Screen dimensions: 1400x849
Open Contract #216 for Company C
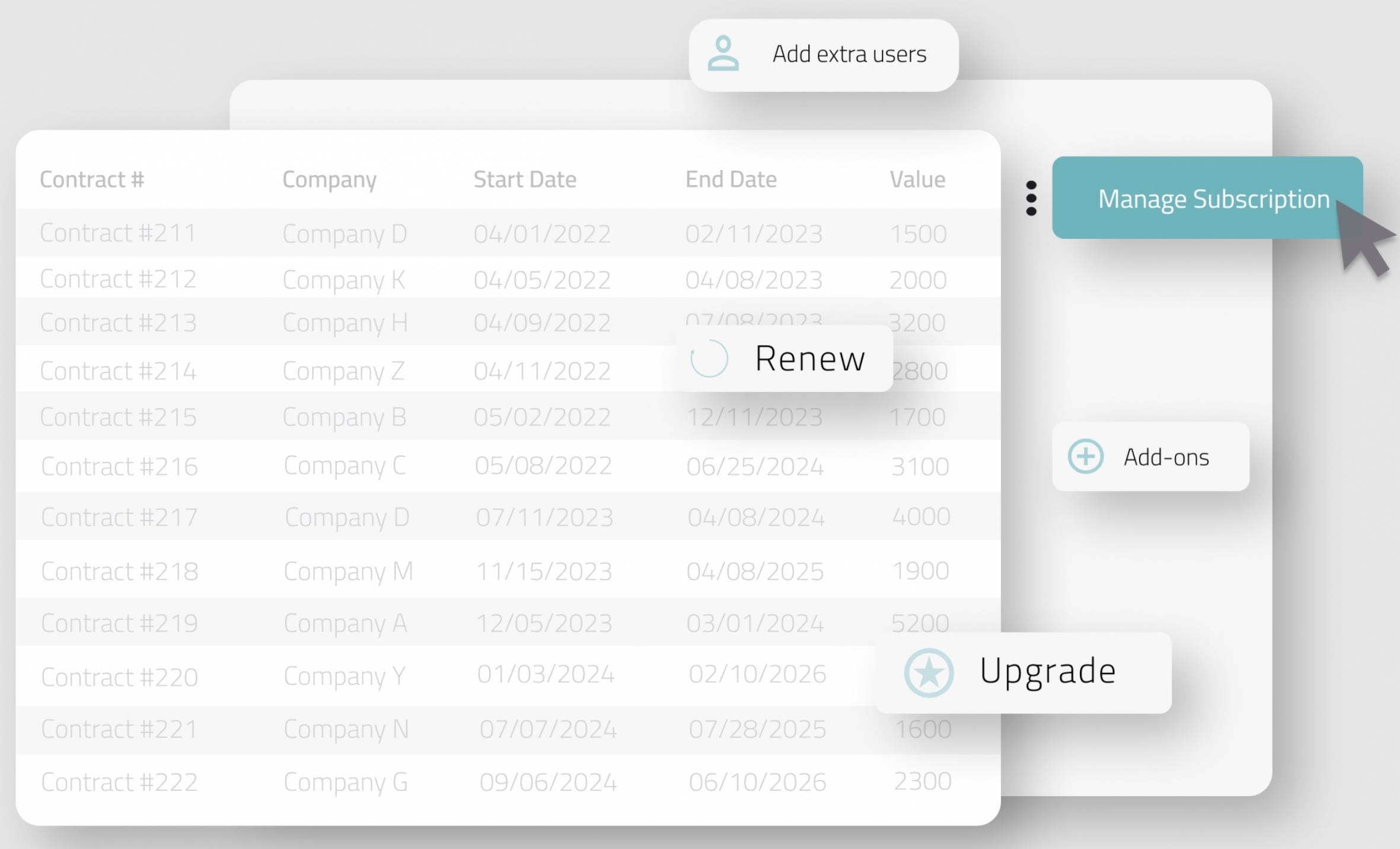tap(119, 467)
